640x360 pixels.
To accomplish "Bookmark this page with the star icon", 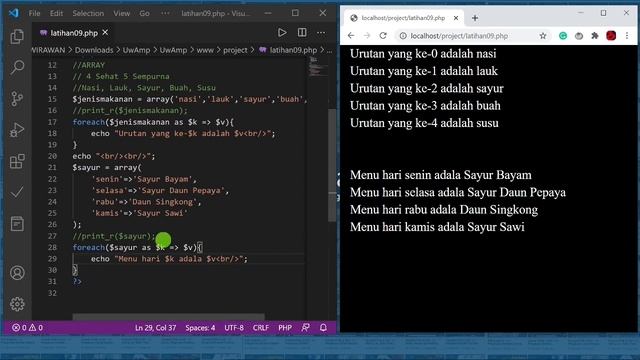I will pos(543,36).
